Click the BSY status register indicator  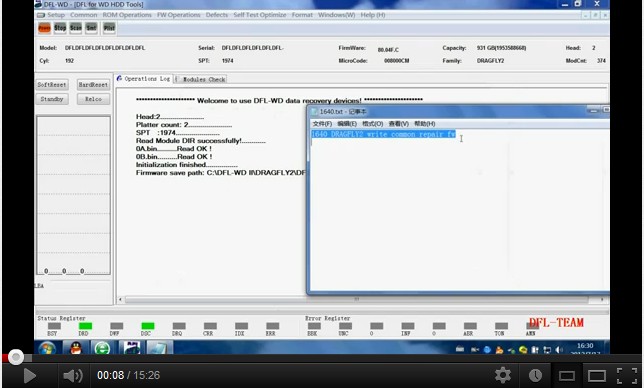pyautogui.click(x=54, y=326)
